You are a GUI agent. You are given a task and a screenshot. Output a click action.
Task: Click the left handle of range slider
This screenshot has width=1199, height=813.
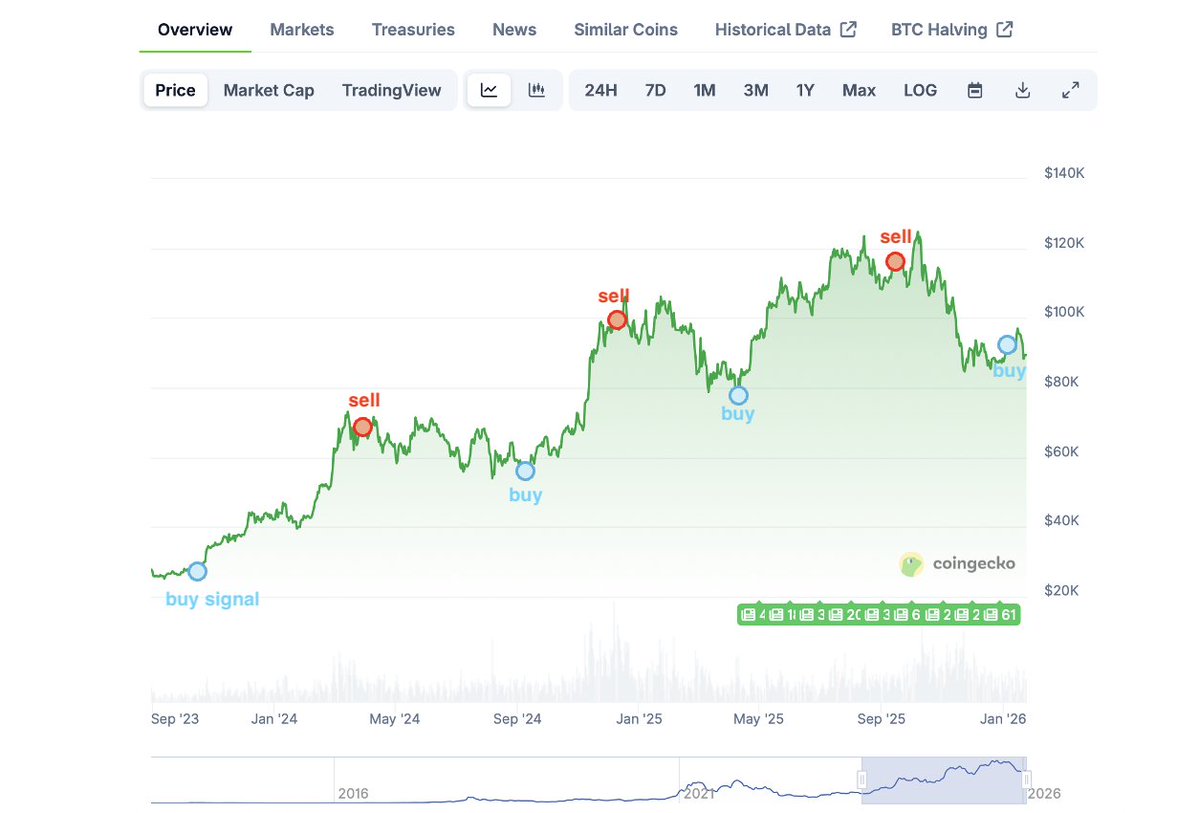click(x=861, y=779)
